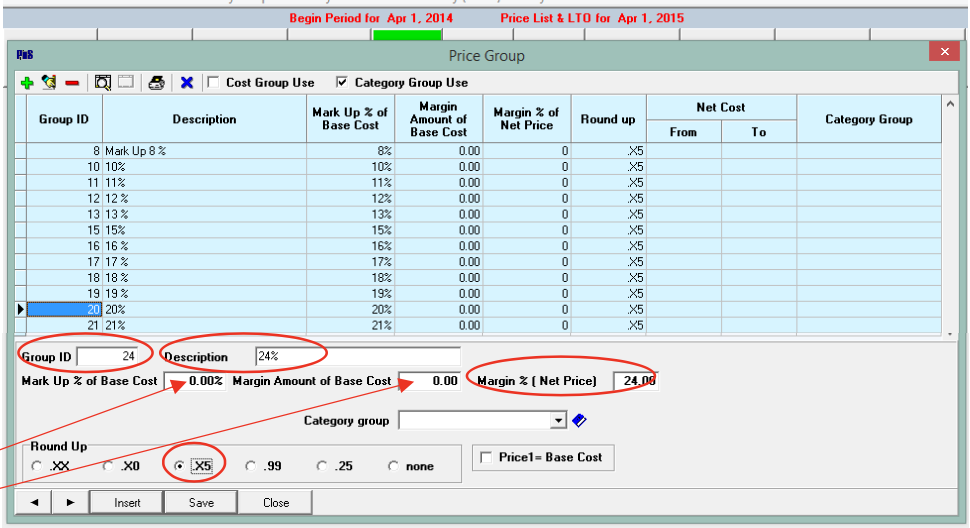Click the current row pointer for row 20
This screenshot has width=970, height=528.
(x=20, y=309)
